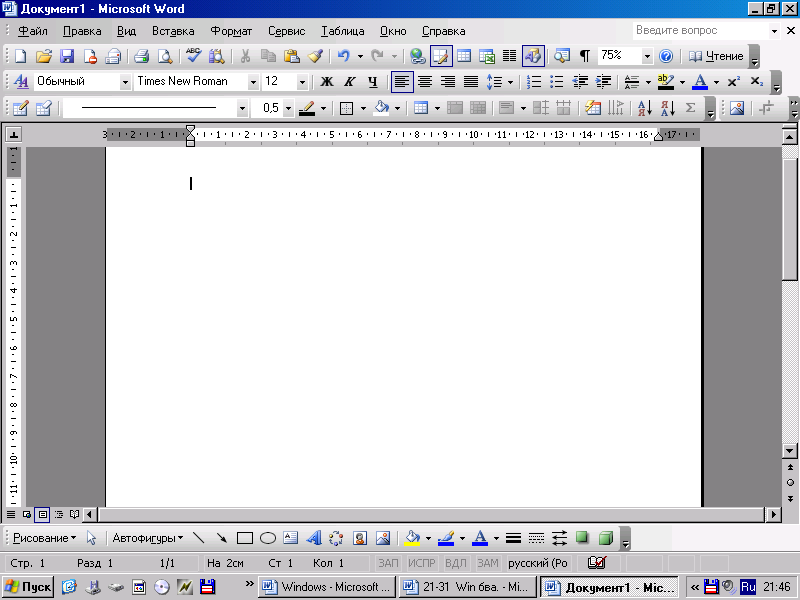Start a numbered list
The width and height of the screenshot is (800, 600).
click(534, 82)
